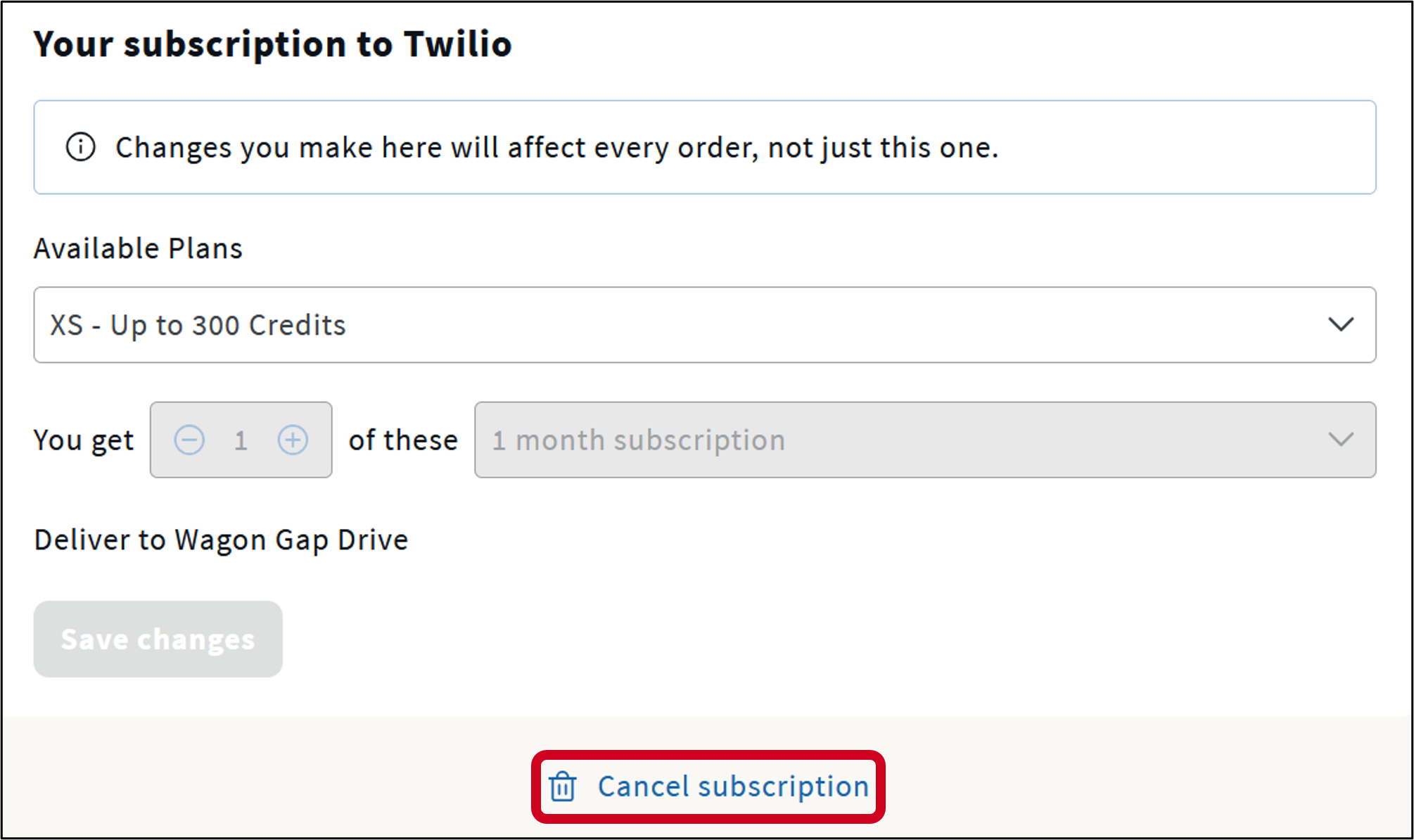Screen dimensions: 1414x840
Task: Click the of these label
Action: pyautogui.click(x=403, y=440)
